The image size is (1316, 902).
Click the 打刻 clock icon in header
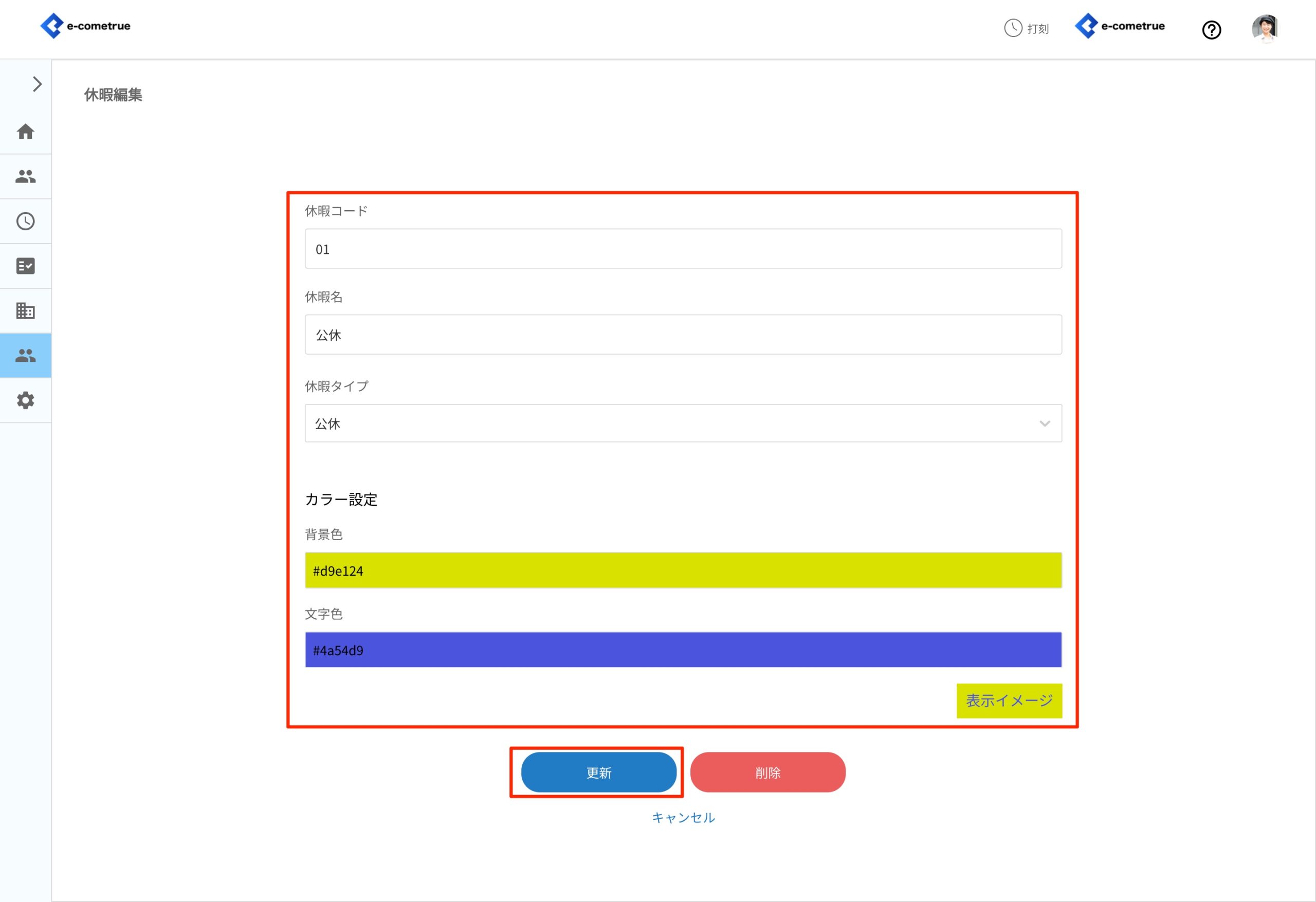tap(1013, 28)
